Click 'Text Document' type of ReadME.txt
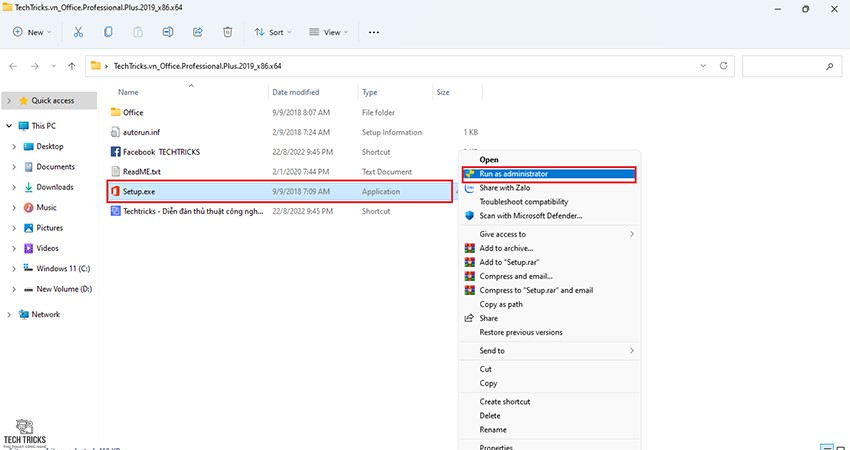The width and height of the screenshot is (850, 450). [x=387, y=172]
